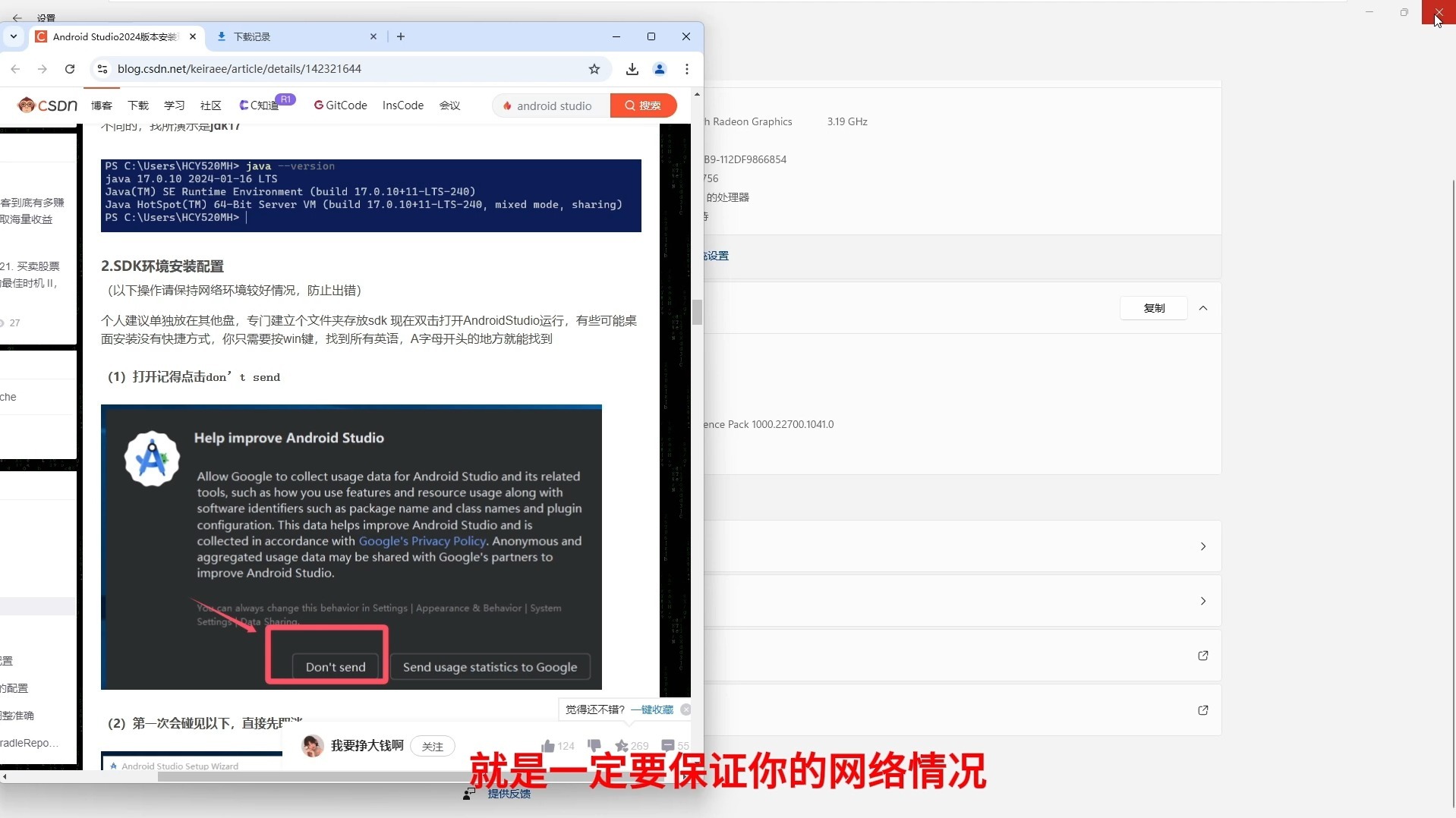Click the author avatar 我要挣大钱啊
The image size is (1456, 818).
pos(313,746)
